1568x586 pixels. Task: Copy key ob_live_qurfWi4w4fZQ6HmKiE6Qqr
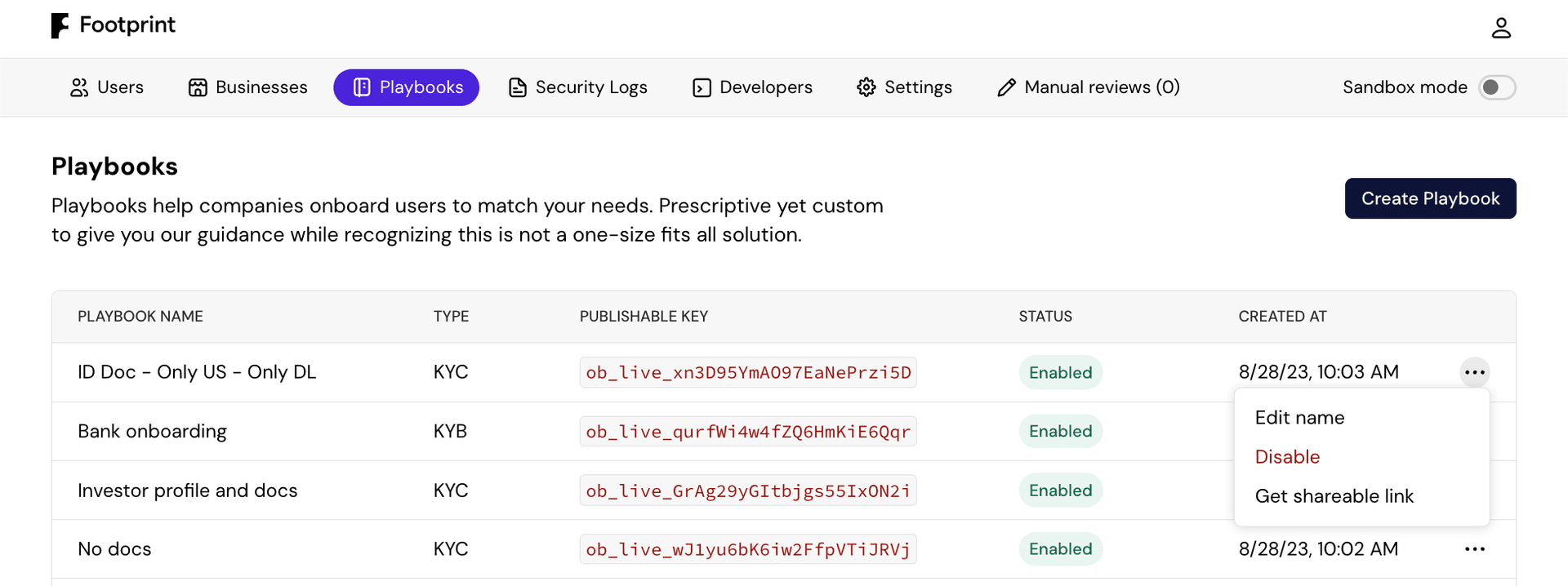(748, 431)
